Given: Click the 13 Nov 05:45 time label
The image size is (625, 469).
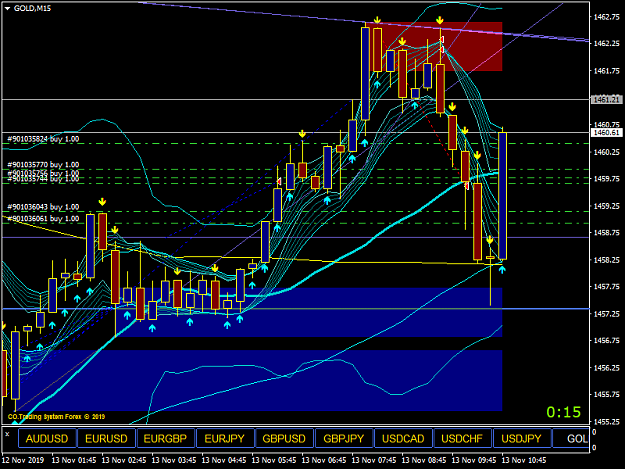Looking at the screenshot, I should (x=274, y=460).
